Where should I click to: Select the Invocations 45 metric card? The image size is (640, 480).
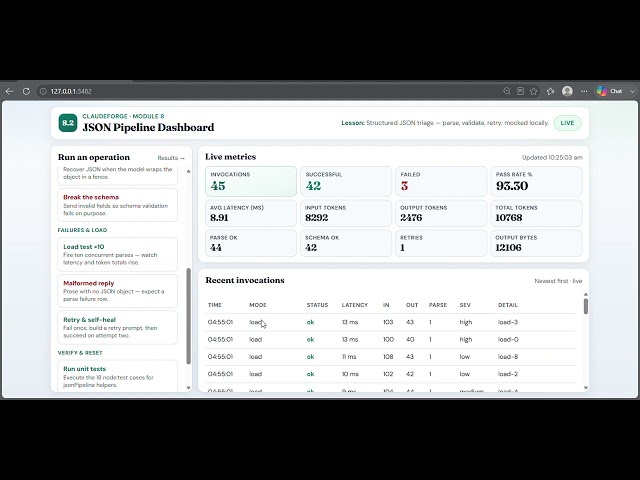[251, 181]
